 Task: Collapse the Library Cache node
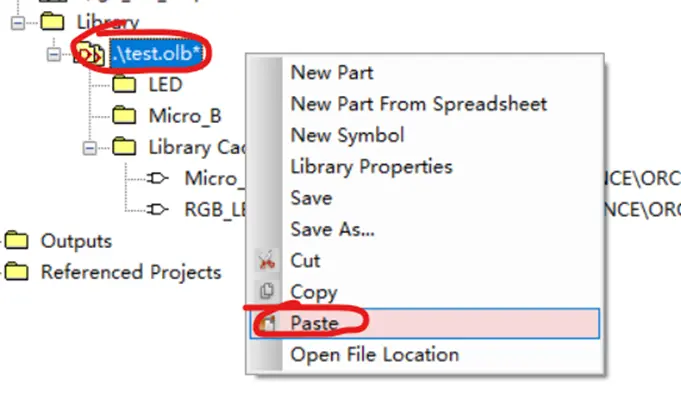pos(89,148)
